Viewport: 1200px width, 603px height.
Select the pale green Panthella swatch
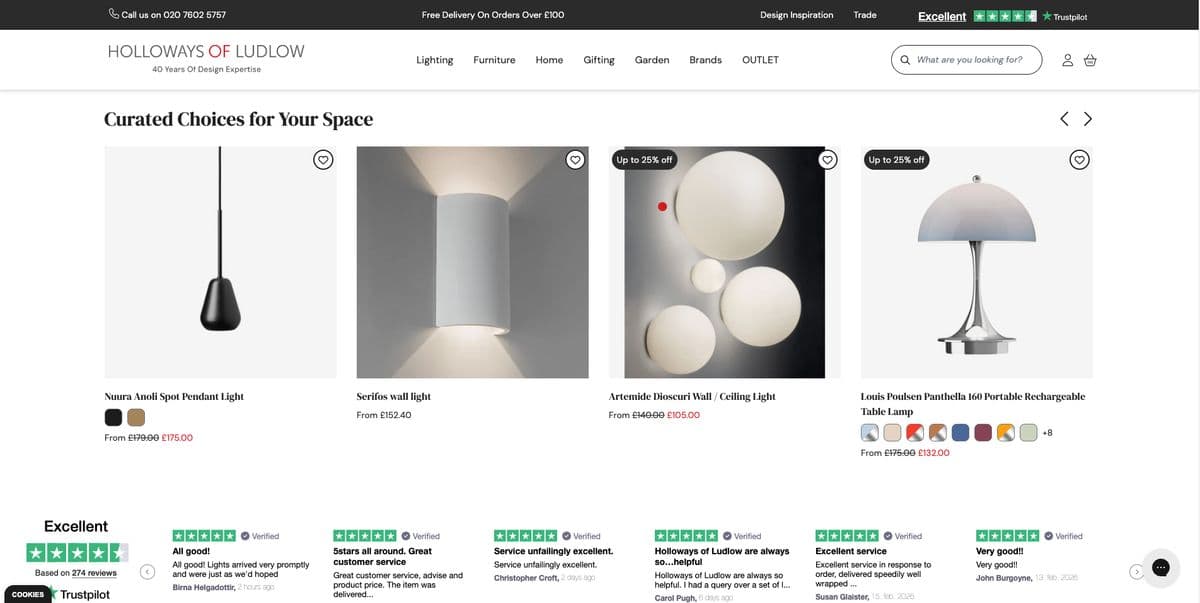[x=1028, y=432]
